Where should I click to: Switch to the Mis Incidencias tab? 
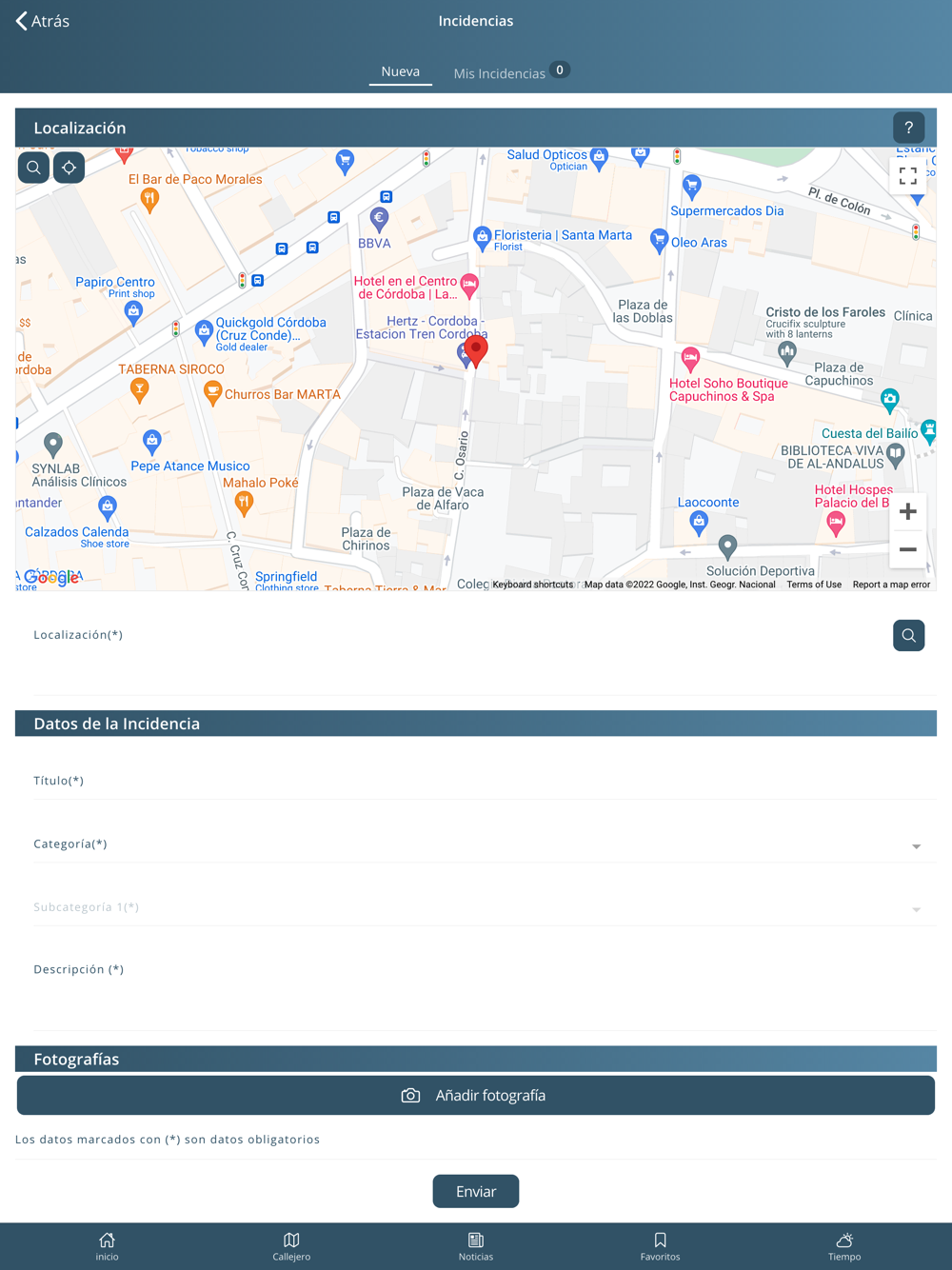[511, 72]
